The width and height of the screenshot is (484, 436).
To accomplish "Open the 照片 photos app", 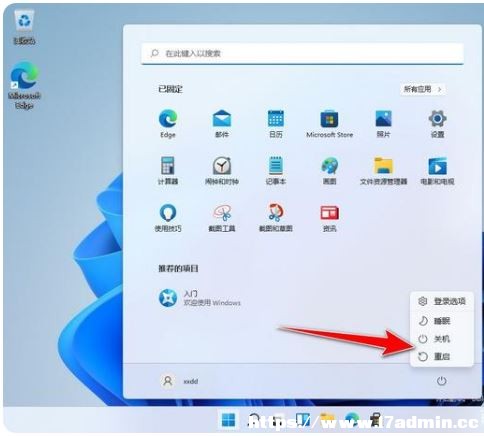I will point(383,123).
